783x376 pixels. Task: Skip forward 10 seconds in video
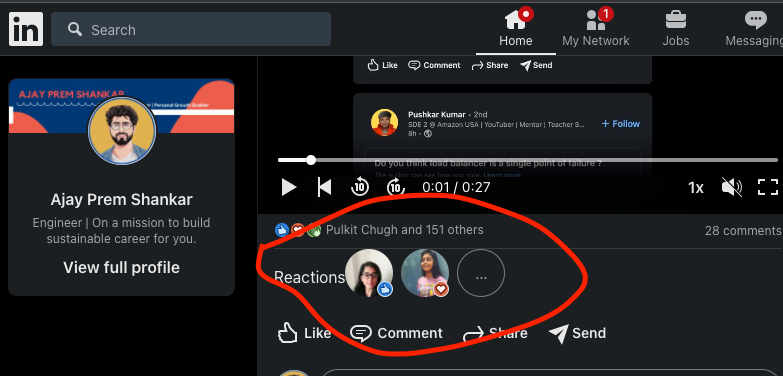(x=395, y=187)
